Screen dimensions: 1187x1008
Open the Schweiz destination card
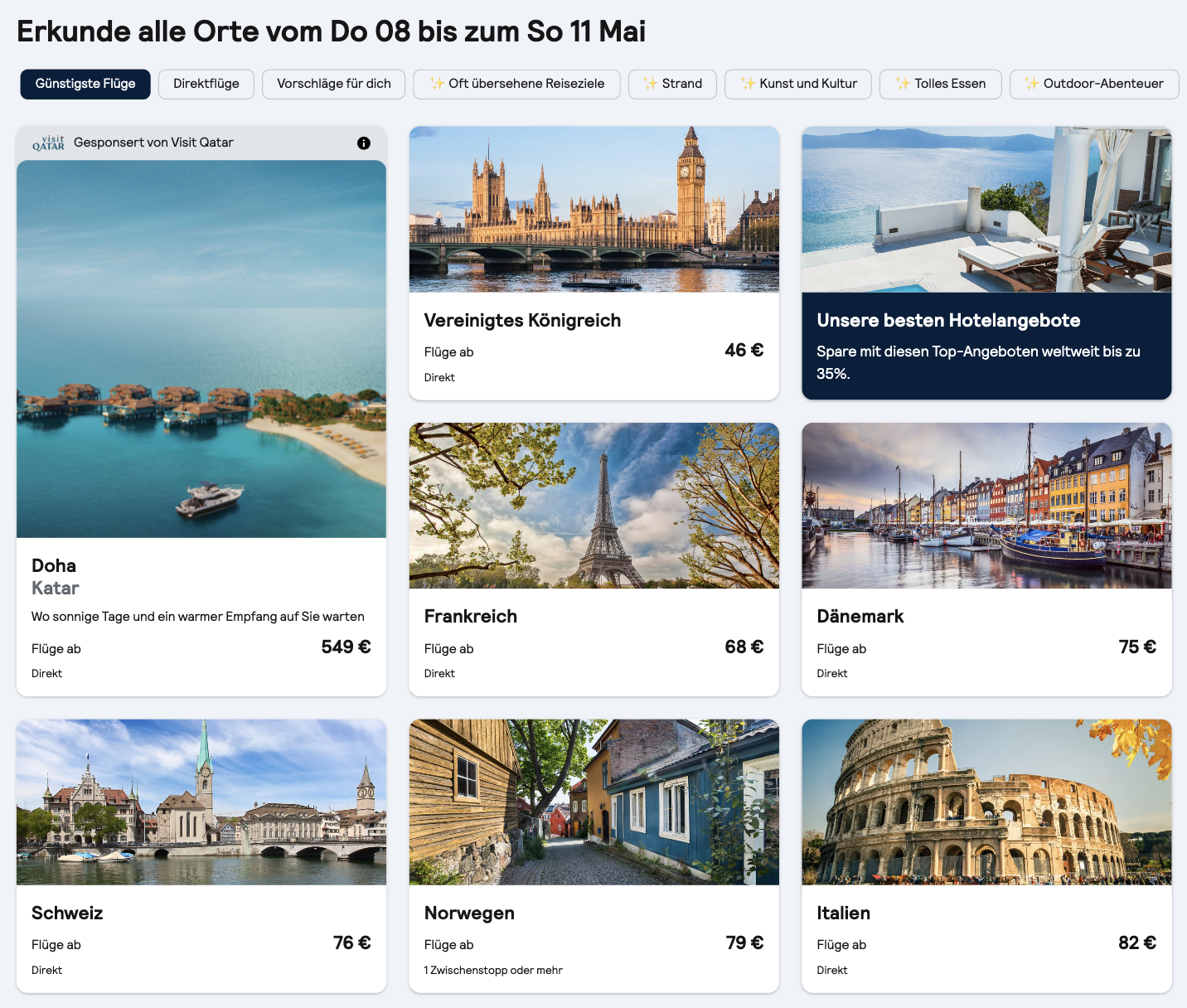coord(201,855)
